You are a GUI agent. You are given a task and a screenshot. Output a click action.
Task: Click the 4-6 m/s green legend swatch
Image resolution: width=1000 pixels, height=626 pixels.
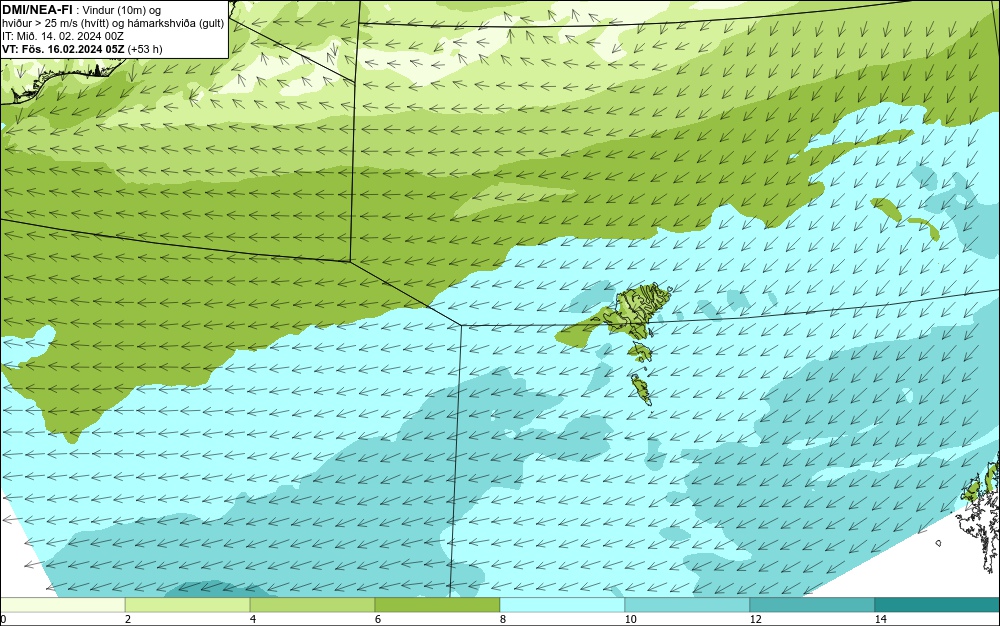pos(312,605)
